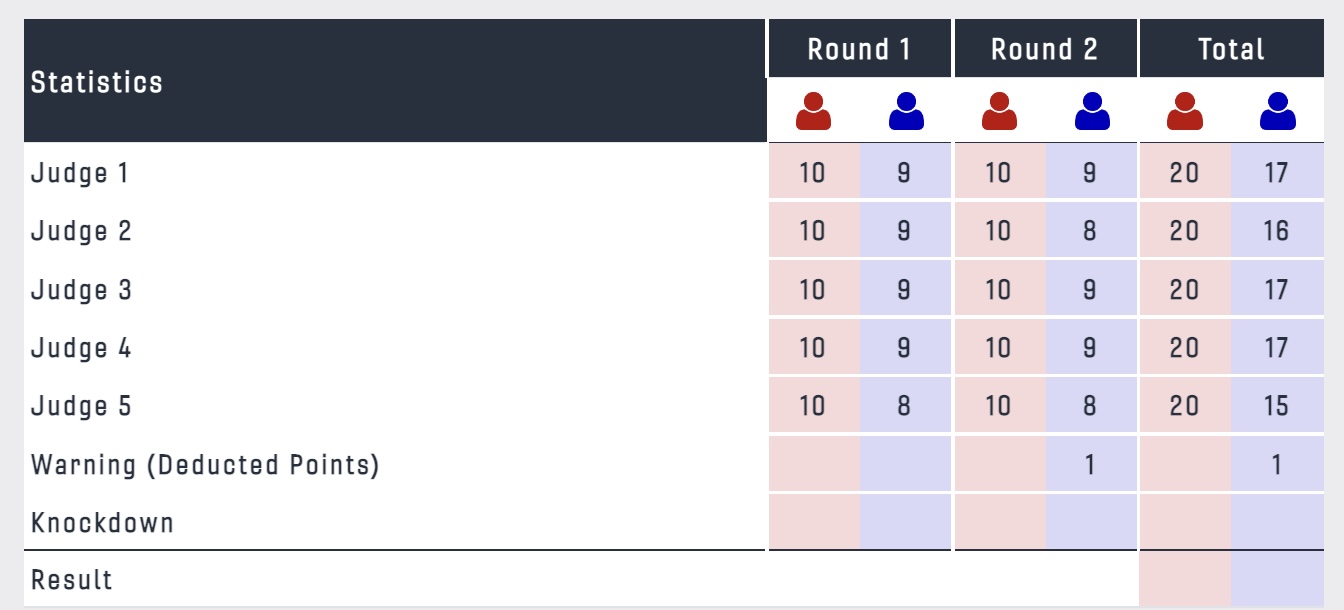
Task: Click the blue boxer icon under Round 1
Action: click(906, 111)
